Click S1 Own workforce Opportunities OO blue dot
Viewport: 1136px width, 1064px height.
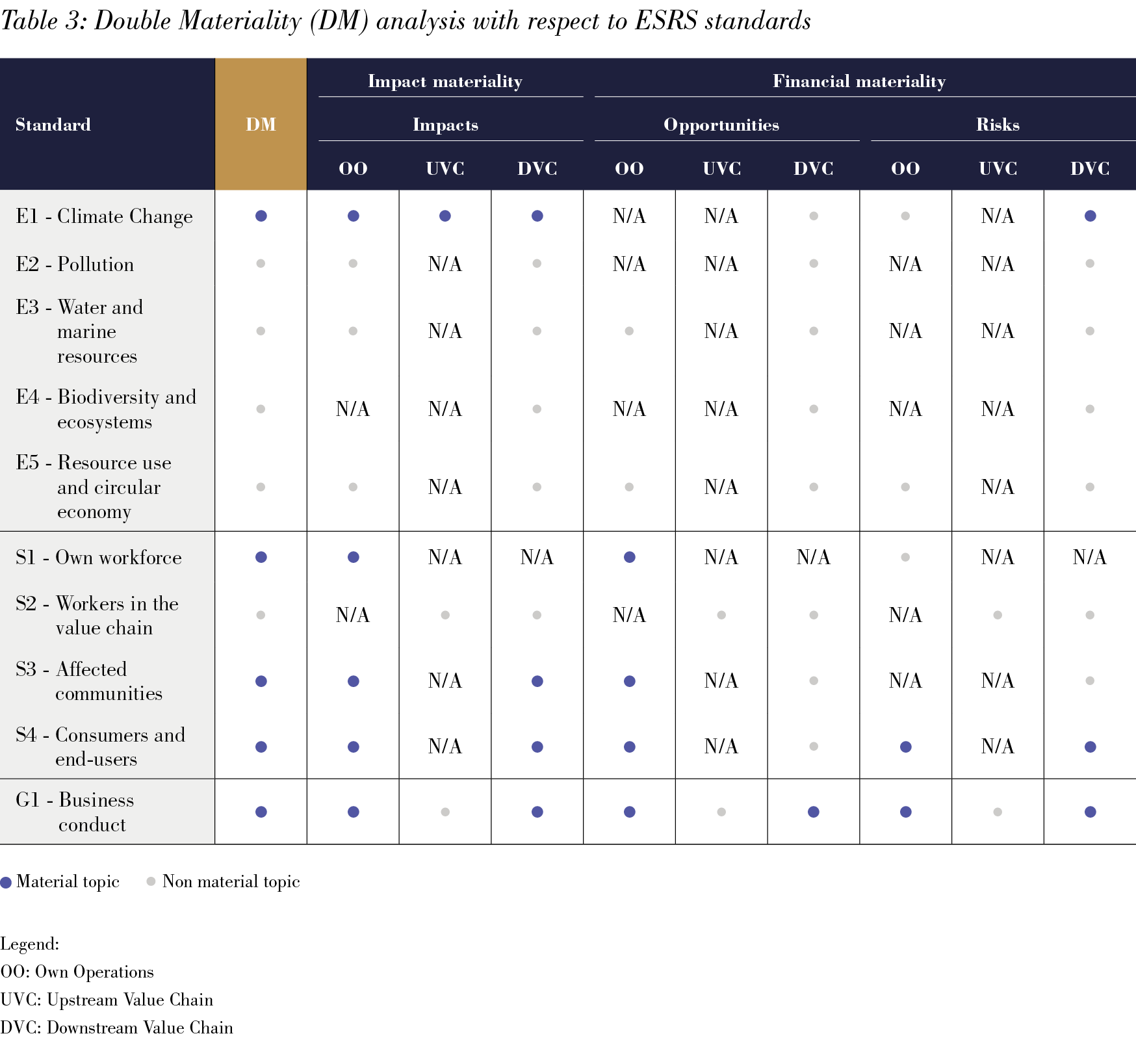click(x=629, y=557)
